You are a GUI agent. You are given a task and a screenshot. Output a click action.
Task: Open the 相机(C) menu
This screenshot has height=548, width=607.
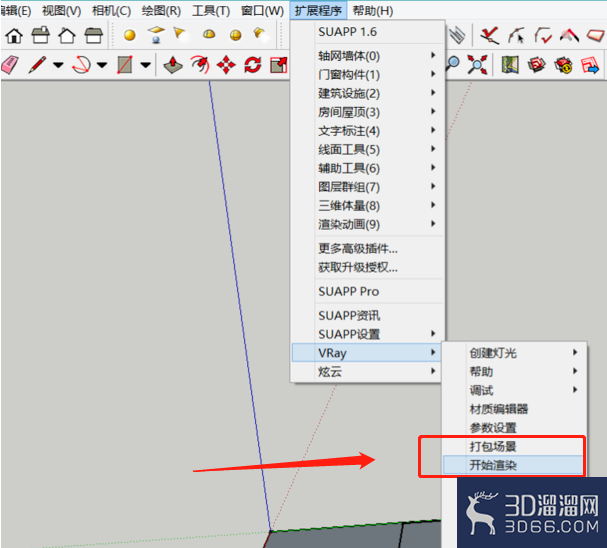(111, 10)
